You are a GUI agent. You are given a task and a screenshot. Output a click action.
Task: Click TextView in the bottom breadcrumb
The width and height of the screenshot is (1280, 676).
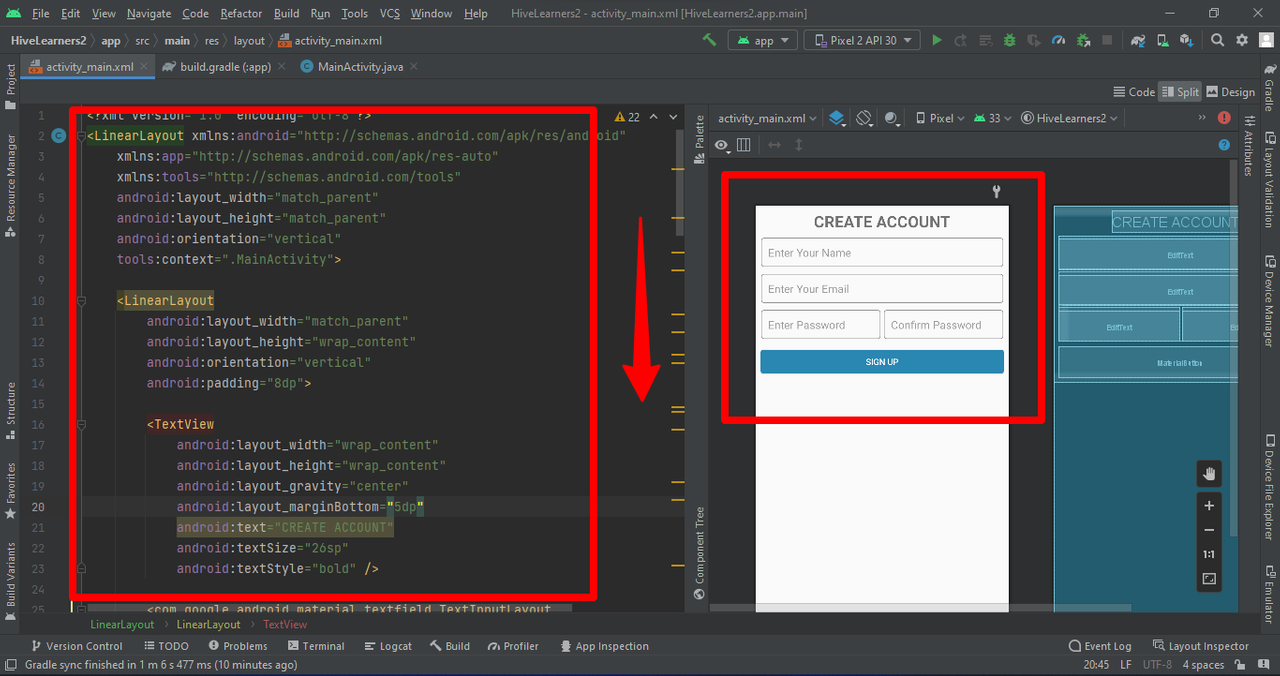[285, 624]
